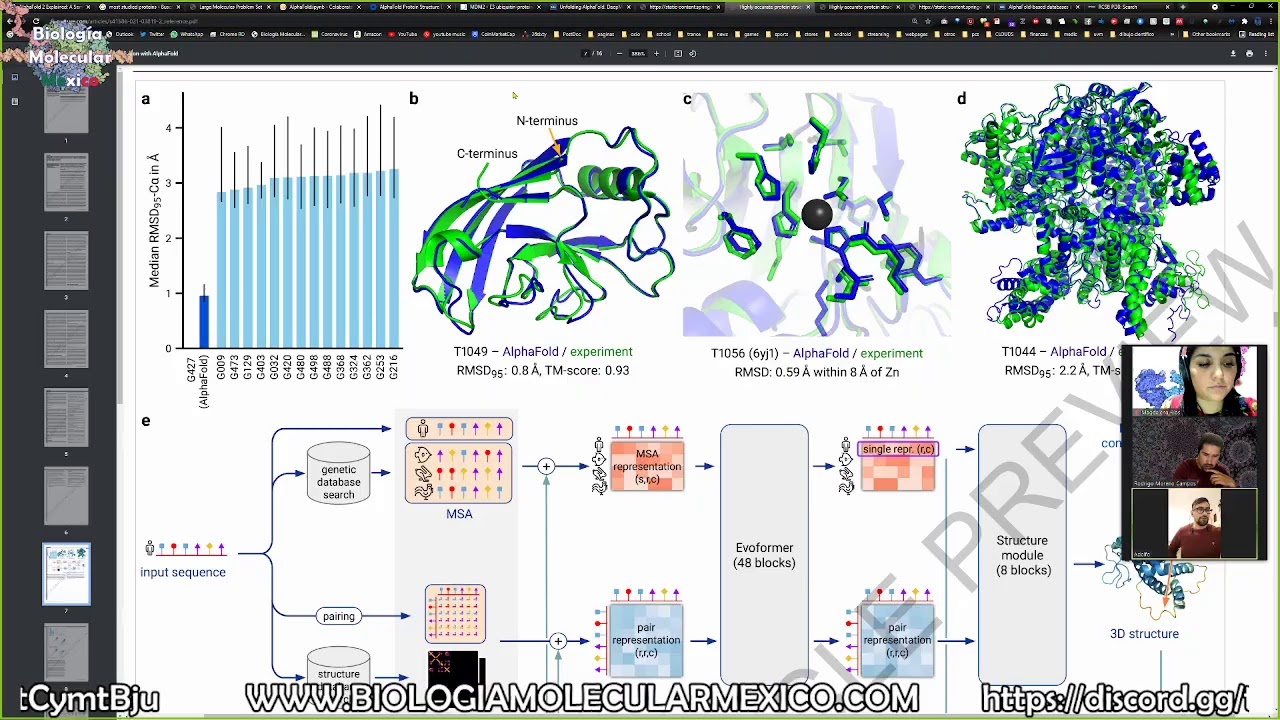This screenshot has height=720, width=1280.
Task: Open the YouTube bookmark
Action: click(x=402, y=34)
